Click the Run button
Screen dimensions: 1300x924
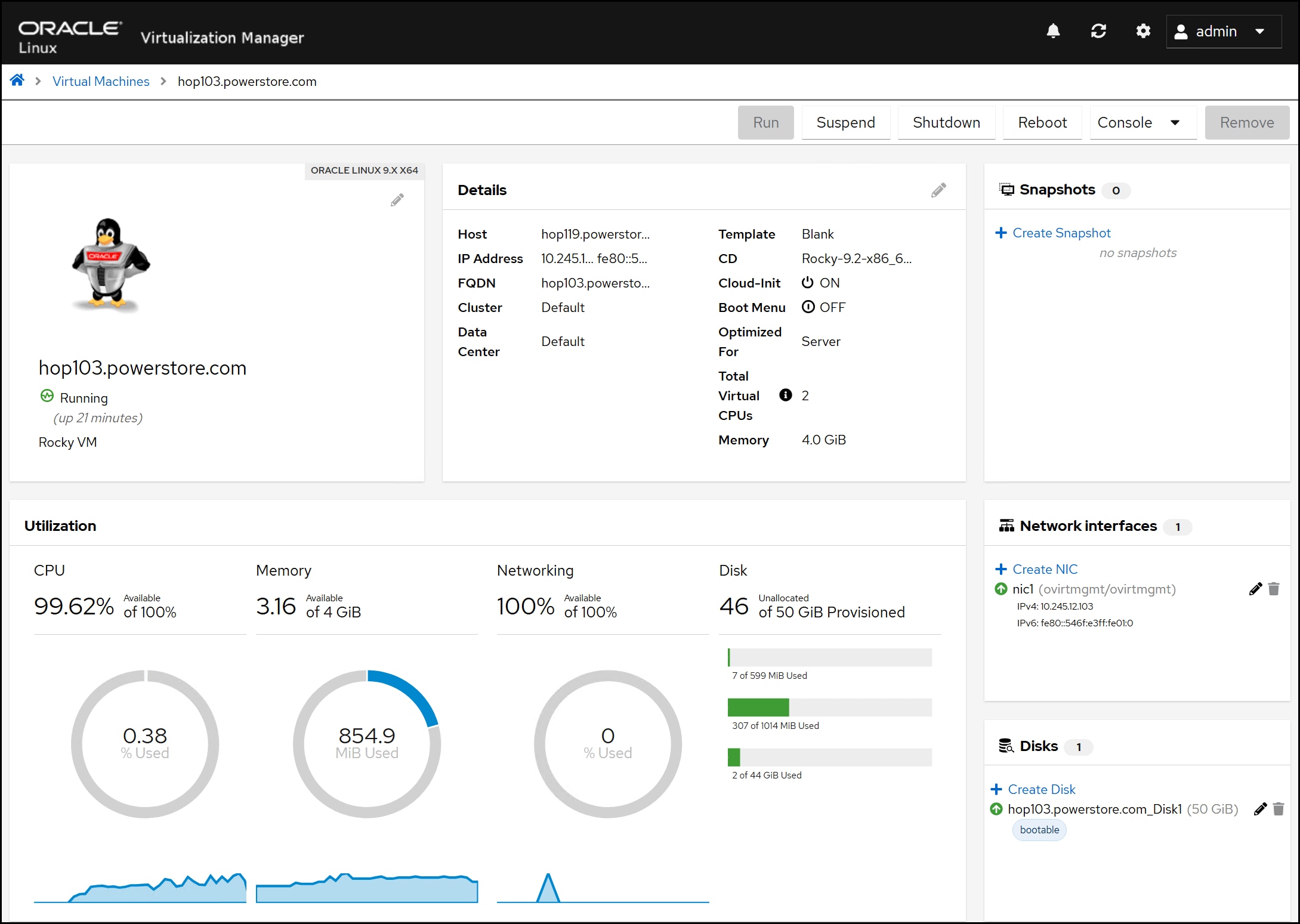(x=765, y=122)
